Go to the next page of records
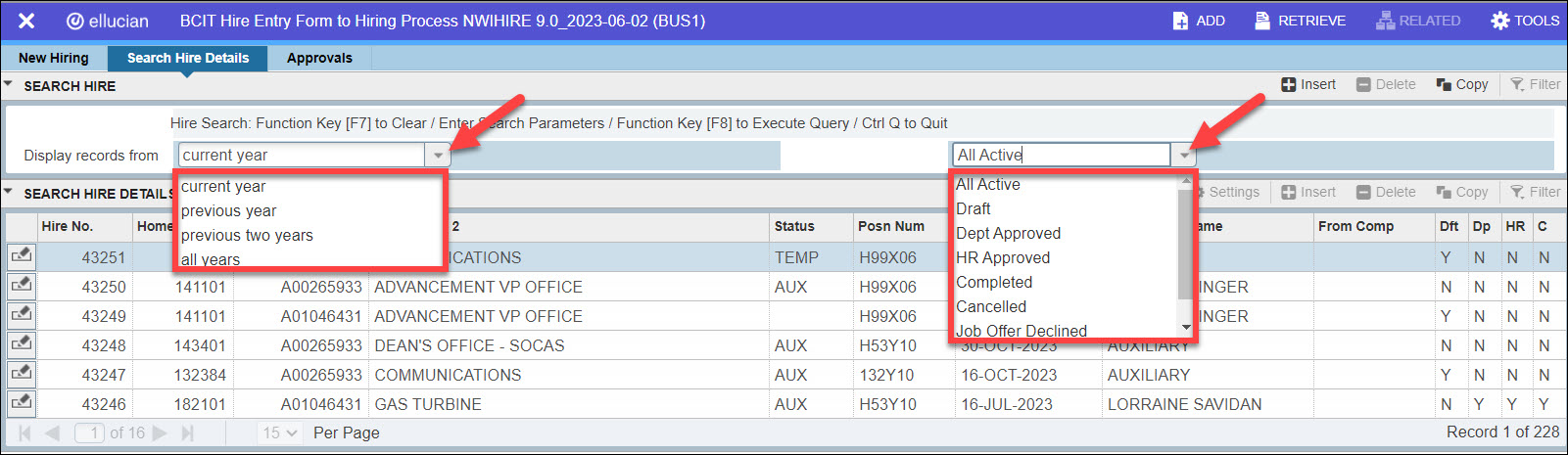 coord(160,432)
